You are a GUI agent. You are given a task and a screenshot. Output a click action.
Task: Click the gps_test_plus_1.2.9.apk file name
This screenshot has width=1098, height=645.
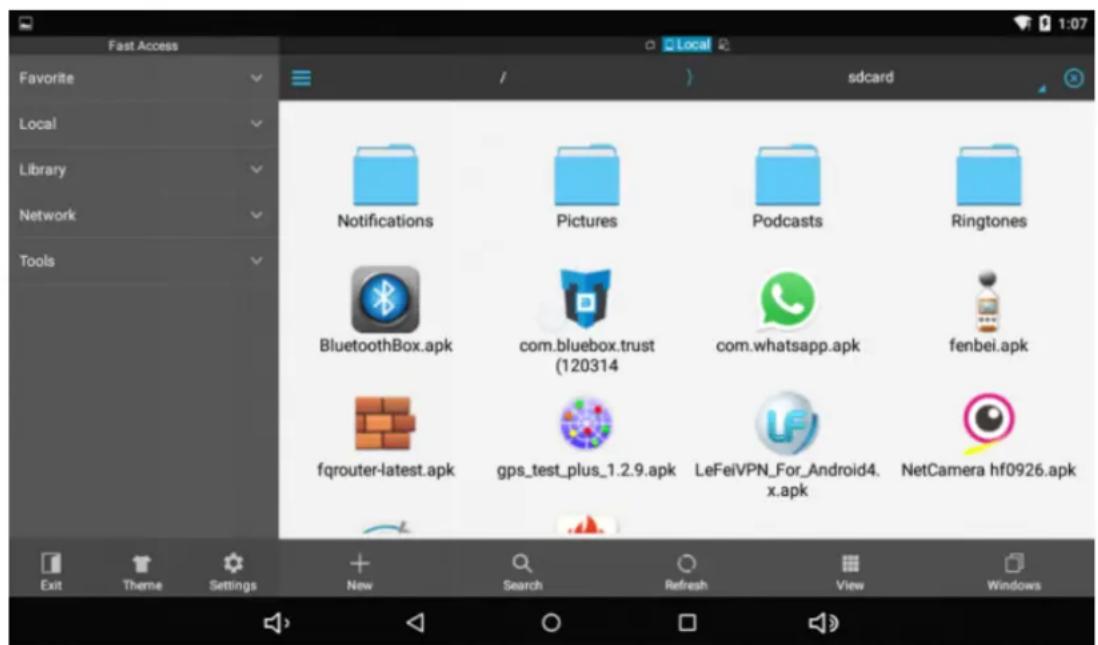pyautogui.click(x=586, y=470)
